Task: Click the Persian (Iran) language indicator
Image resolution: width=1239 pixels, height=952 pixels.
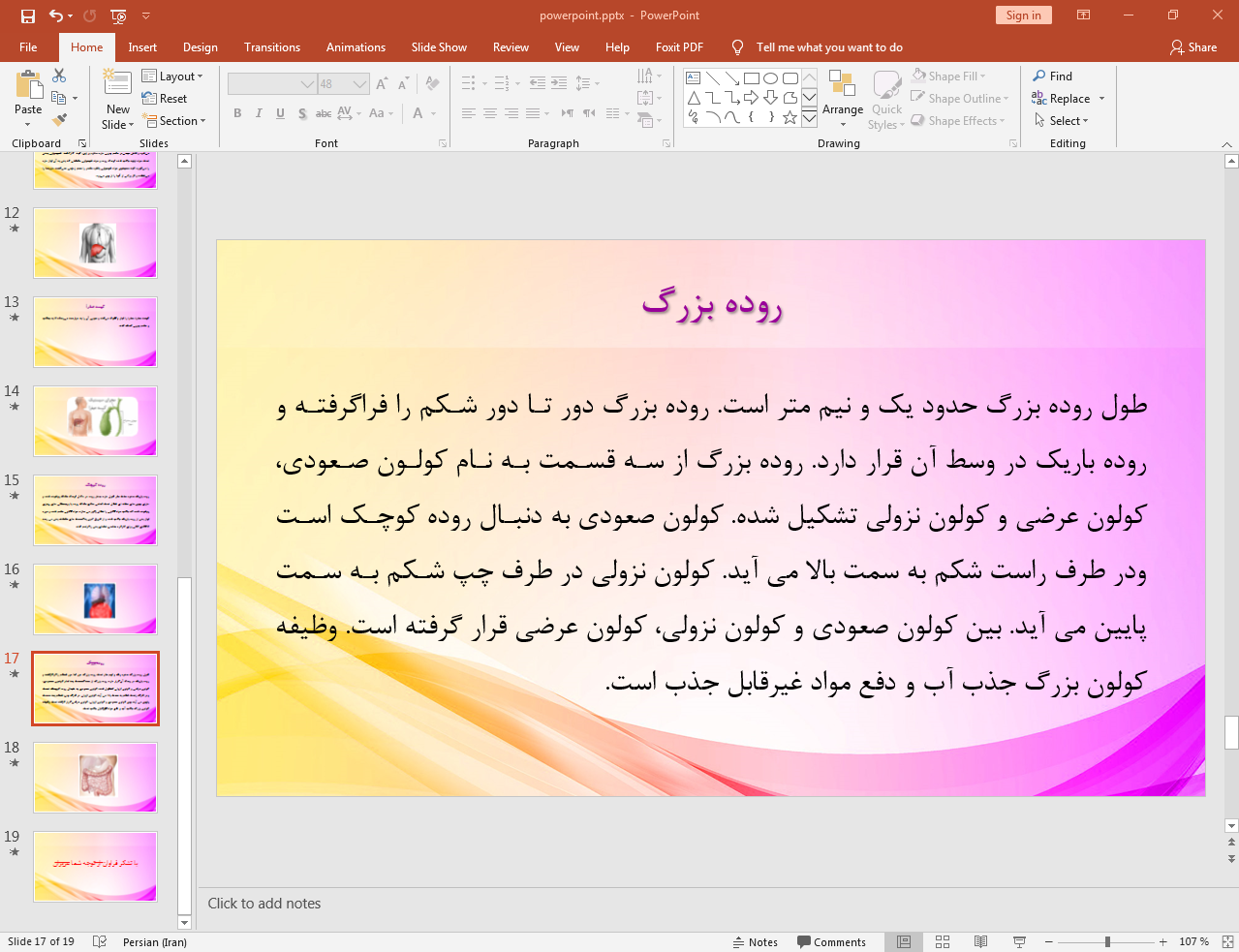Action: (155, 941)
